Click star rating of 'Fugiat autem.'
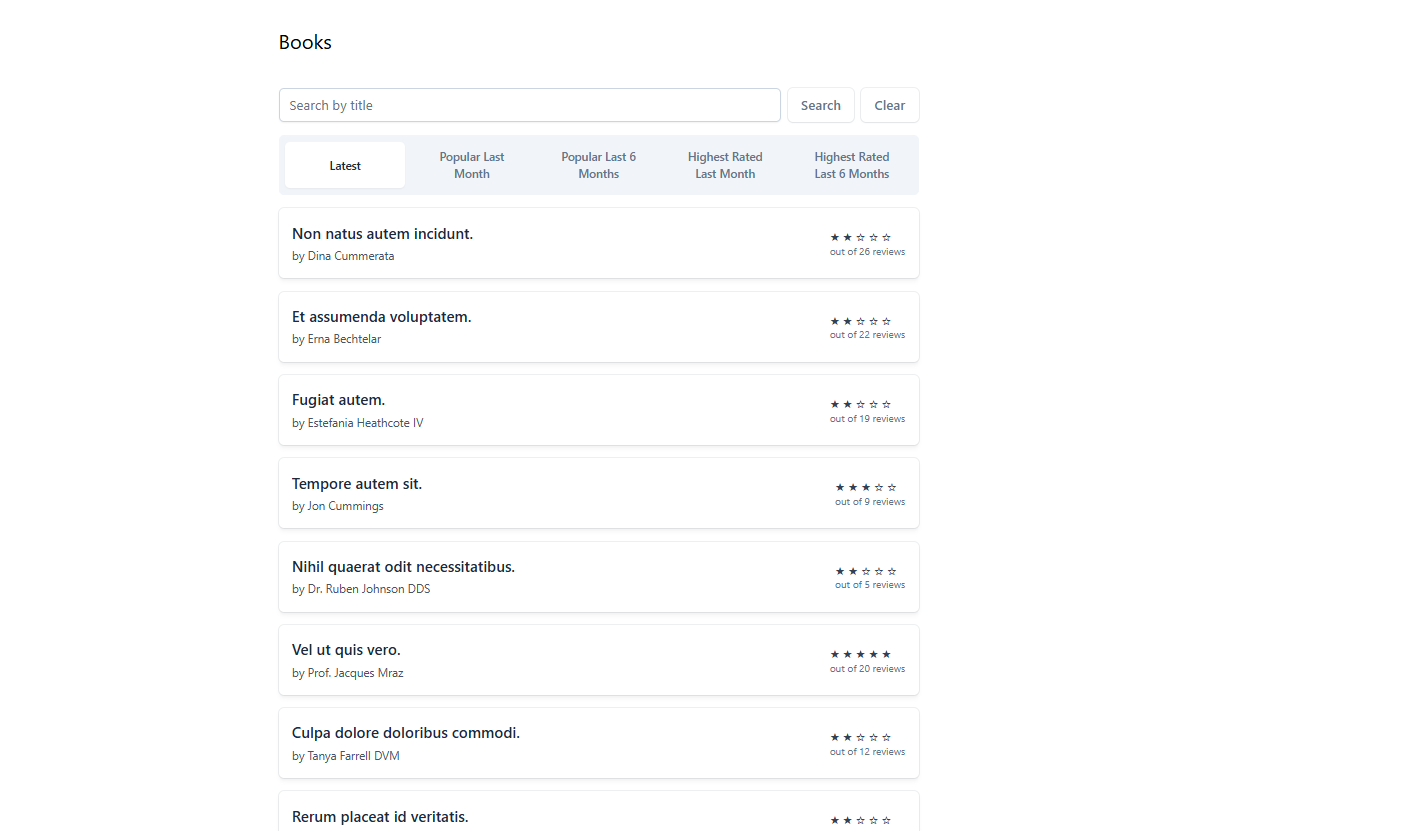The width and height of the screenshot is (1427, 831). coord(860,404)
